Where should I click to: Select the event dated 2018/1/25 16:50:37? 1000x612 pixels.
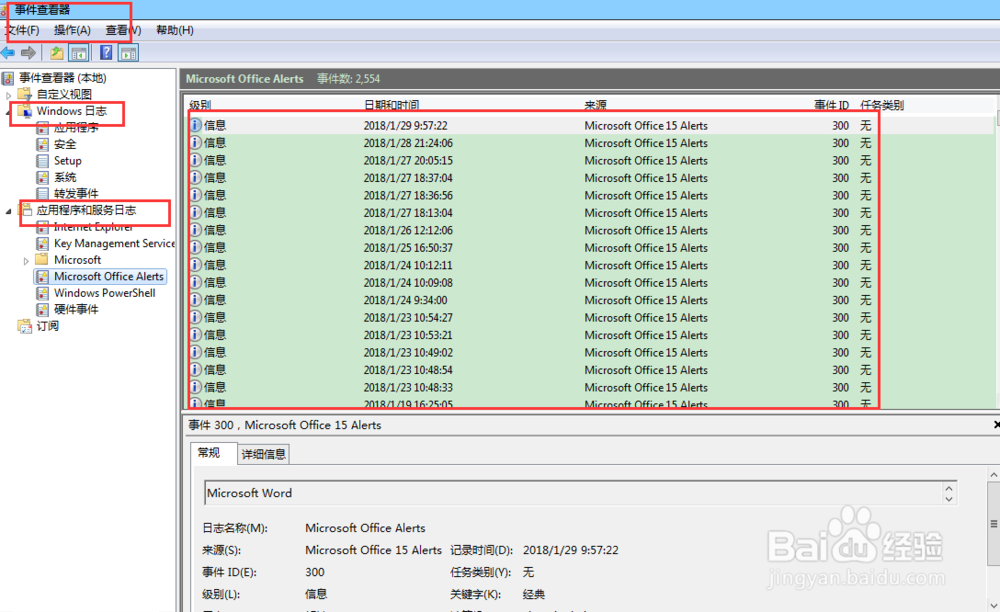click(591, 247)
